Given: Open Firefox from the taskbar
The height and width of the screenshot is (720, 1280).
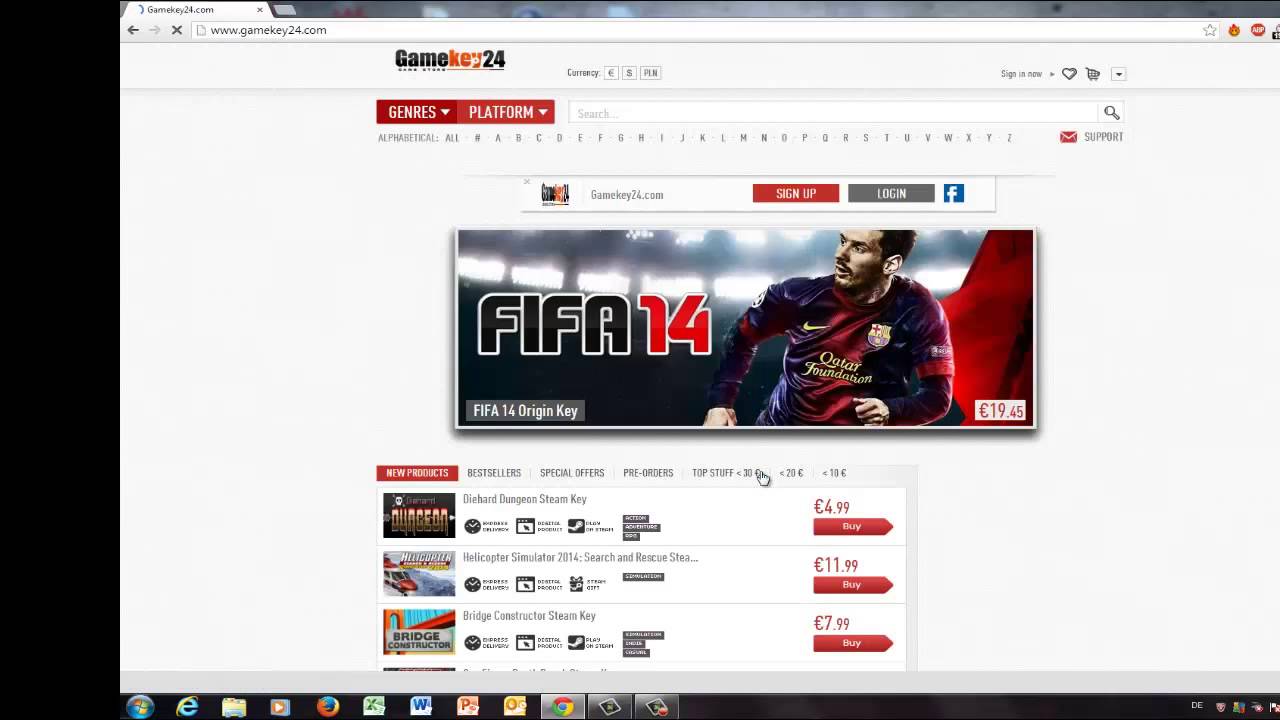Looking at the screenshot, I should click(x=327, y=707).
